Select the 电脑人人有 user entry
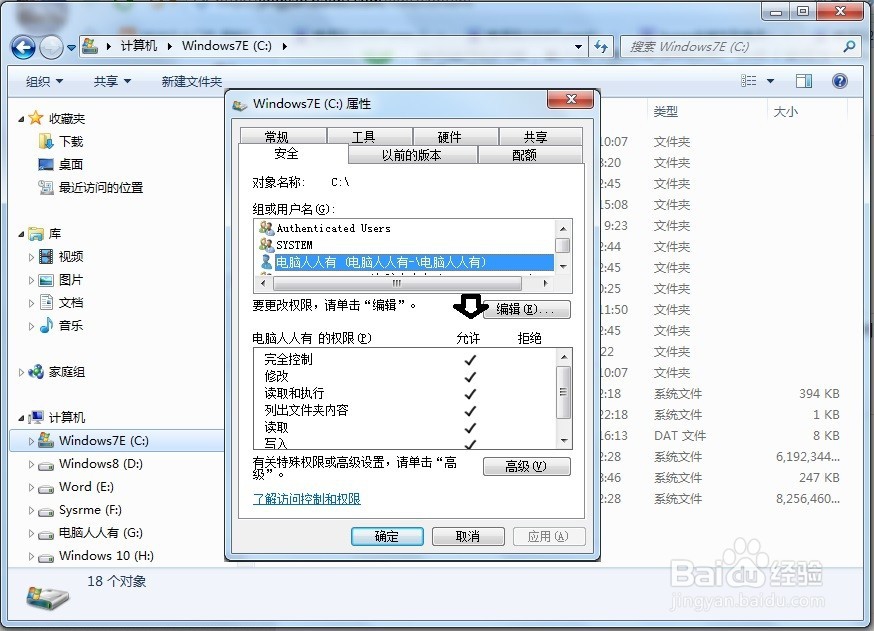 tap(406, 262)
